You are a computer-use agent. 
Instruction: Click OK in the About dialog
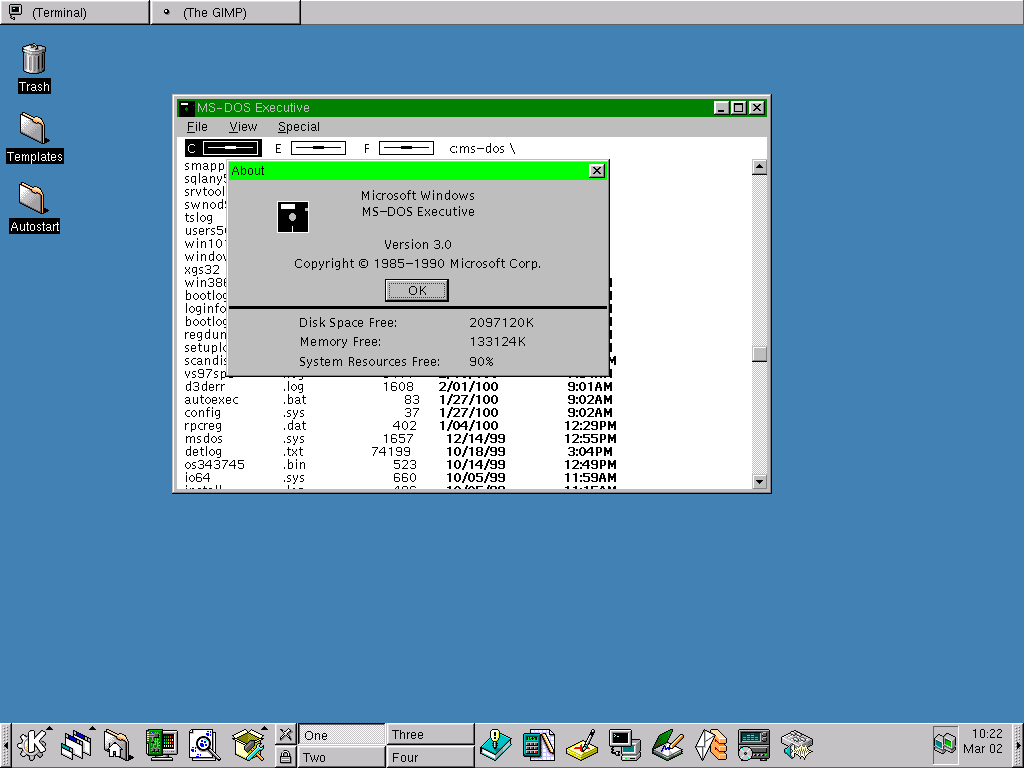[417, 291]
